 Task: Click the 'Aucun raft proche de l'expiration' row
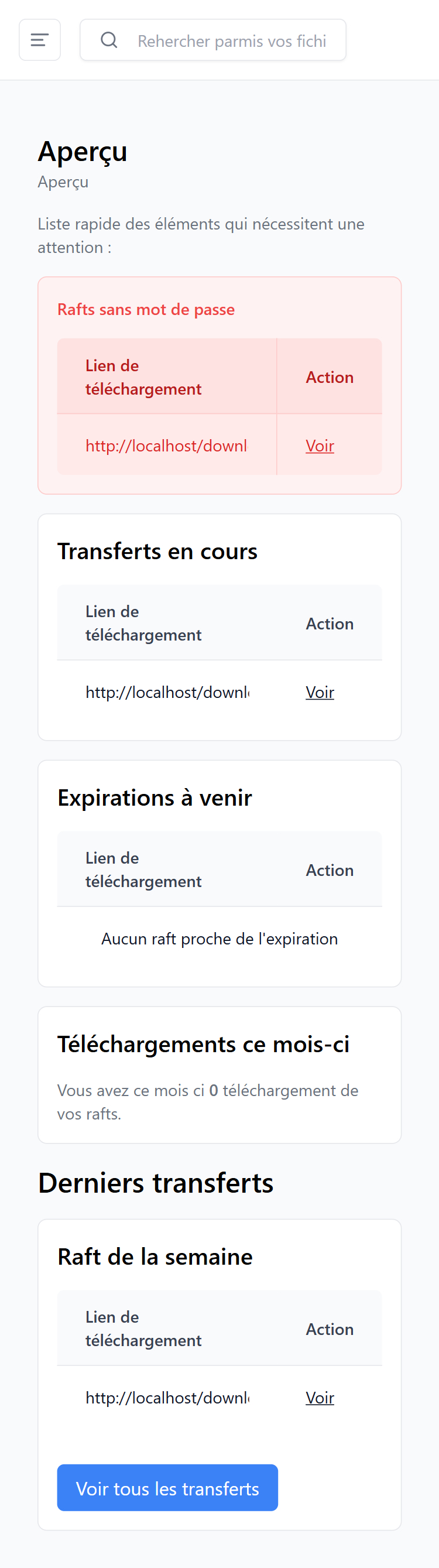(x=219, y=939)
